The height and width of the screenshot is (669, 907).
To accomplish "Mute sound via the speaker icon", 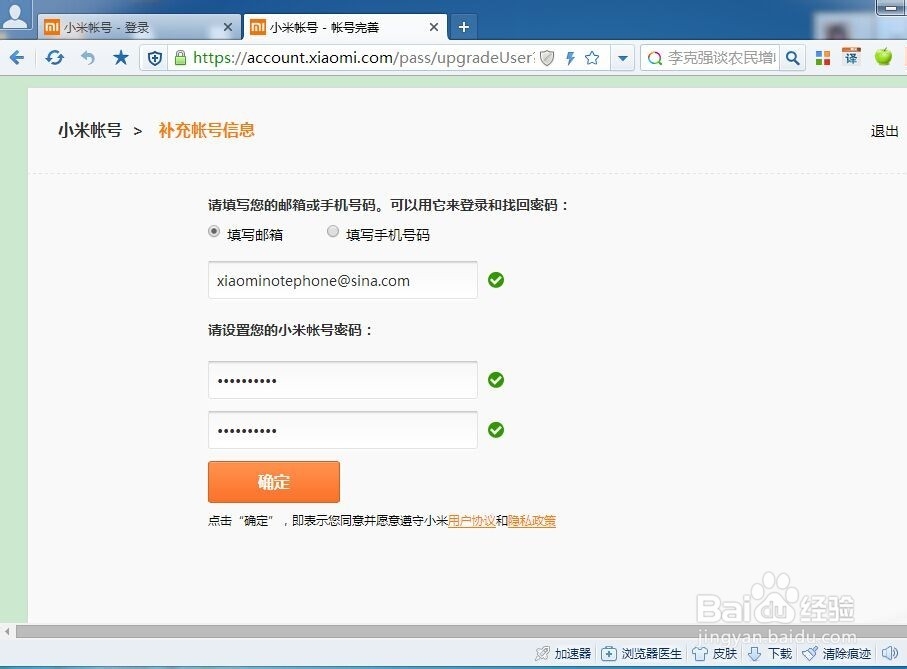I will pyautogui.click(x=889, y=653).
